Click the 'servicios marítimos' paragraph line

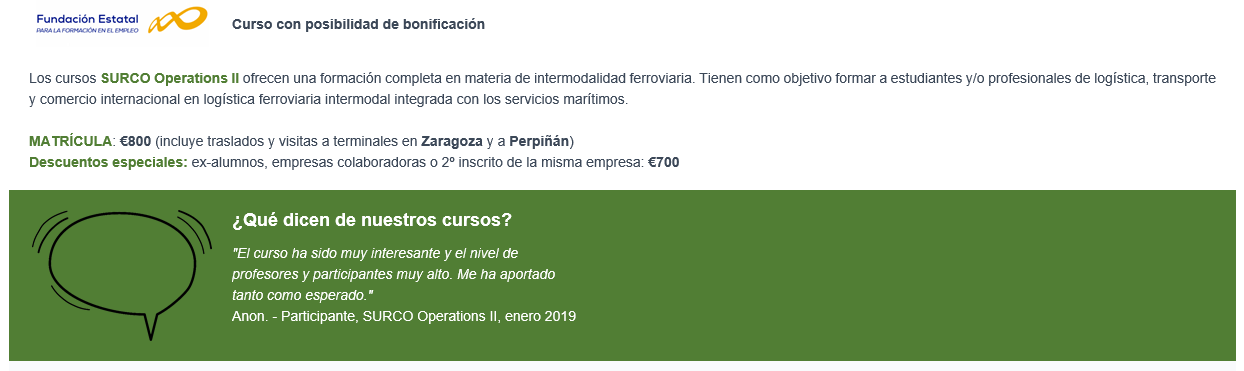328,100
